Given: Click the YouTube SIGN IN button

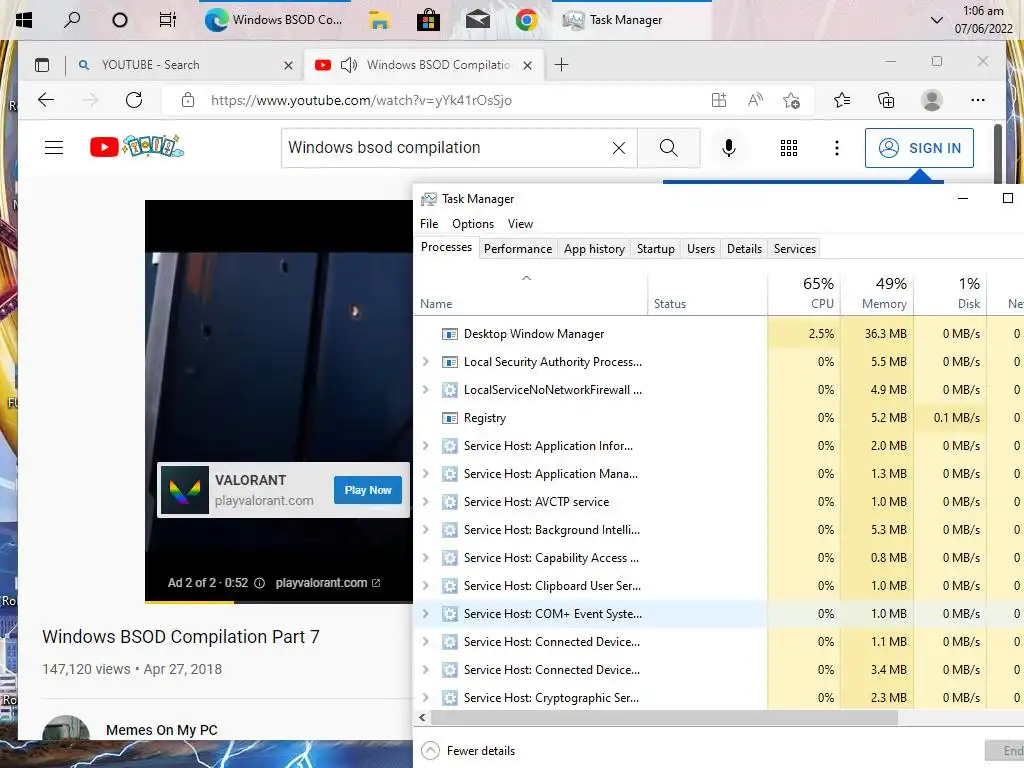Looking at the screenshot, I should point(919,148).
